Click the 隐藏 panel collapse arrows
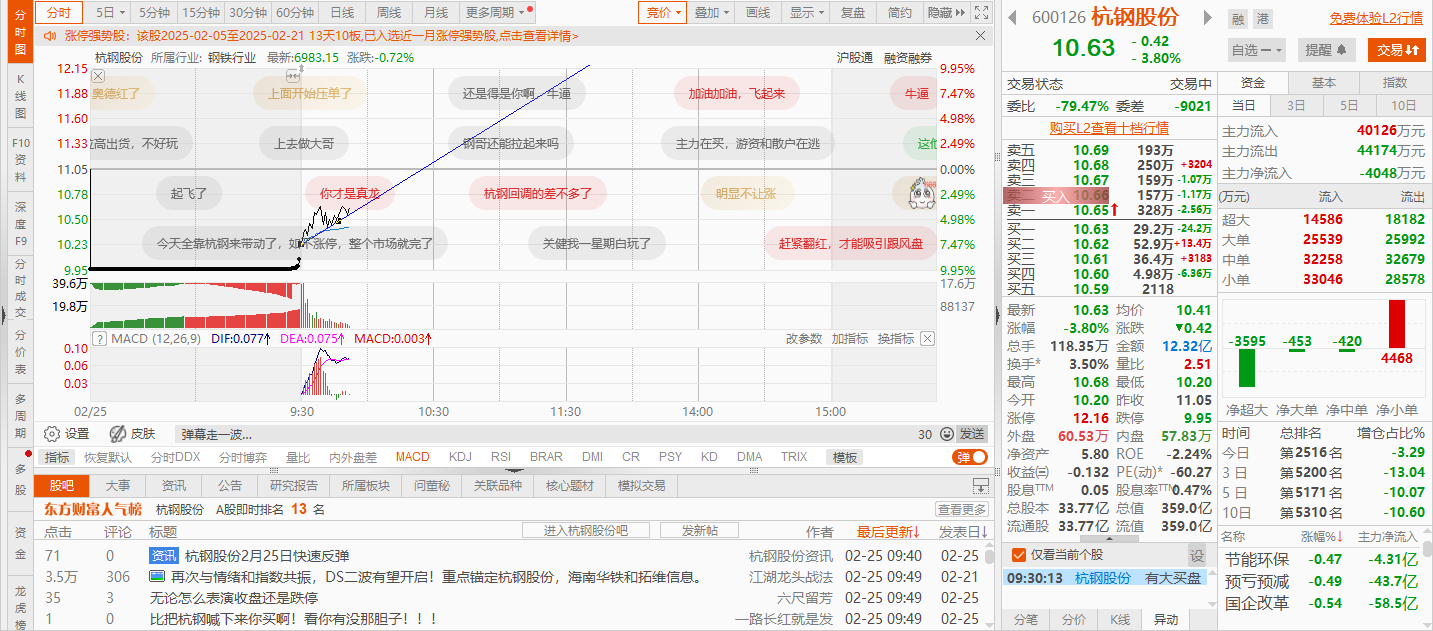This screenshot has height=631, width=1433. [958, 13]
